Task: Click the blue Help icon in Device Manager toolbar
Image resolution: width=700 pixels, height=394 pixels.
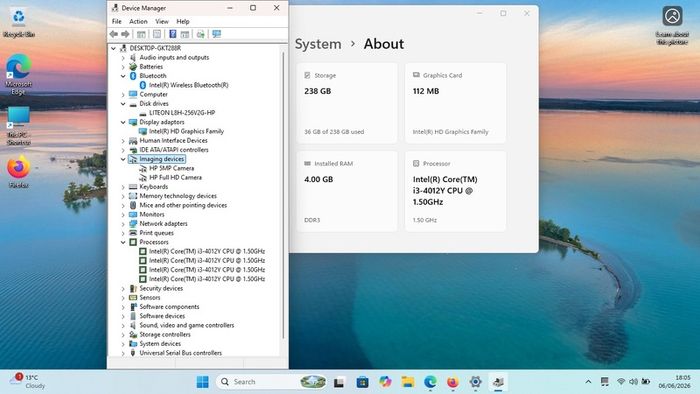Action: pyautogui.click(x=173, y=34)
